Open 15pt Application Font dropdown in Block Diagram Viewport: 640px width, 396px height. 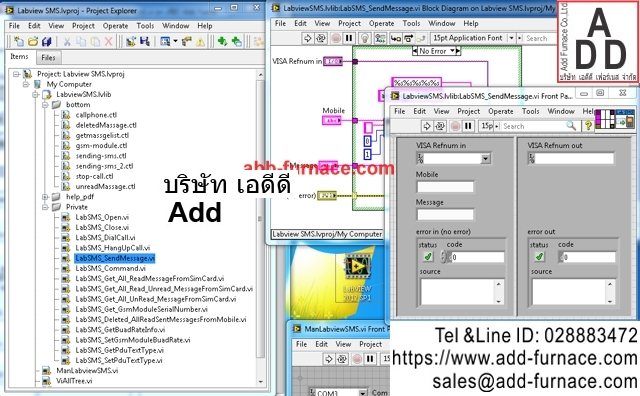coord(511,38)
